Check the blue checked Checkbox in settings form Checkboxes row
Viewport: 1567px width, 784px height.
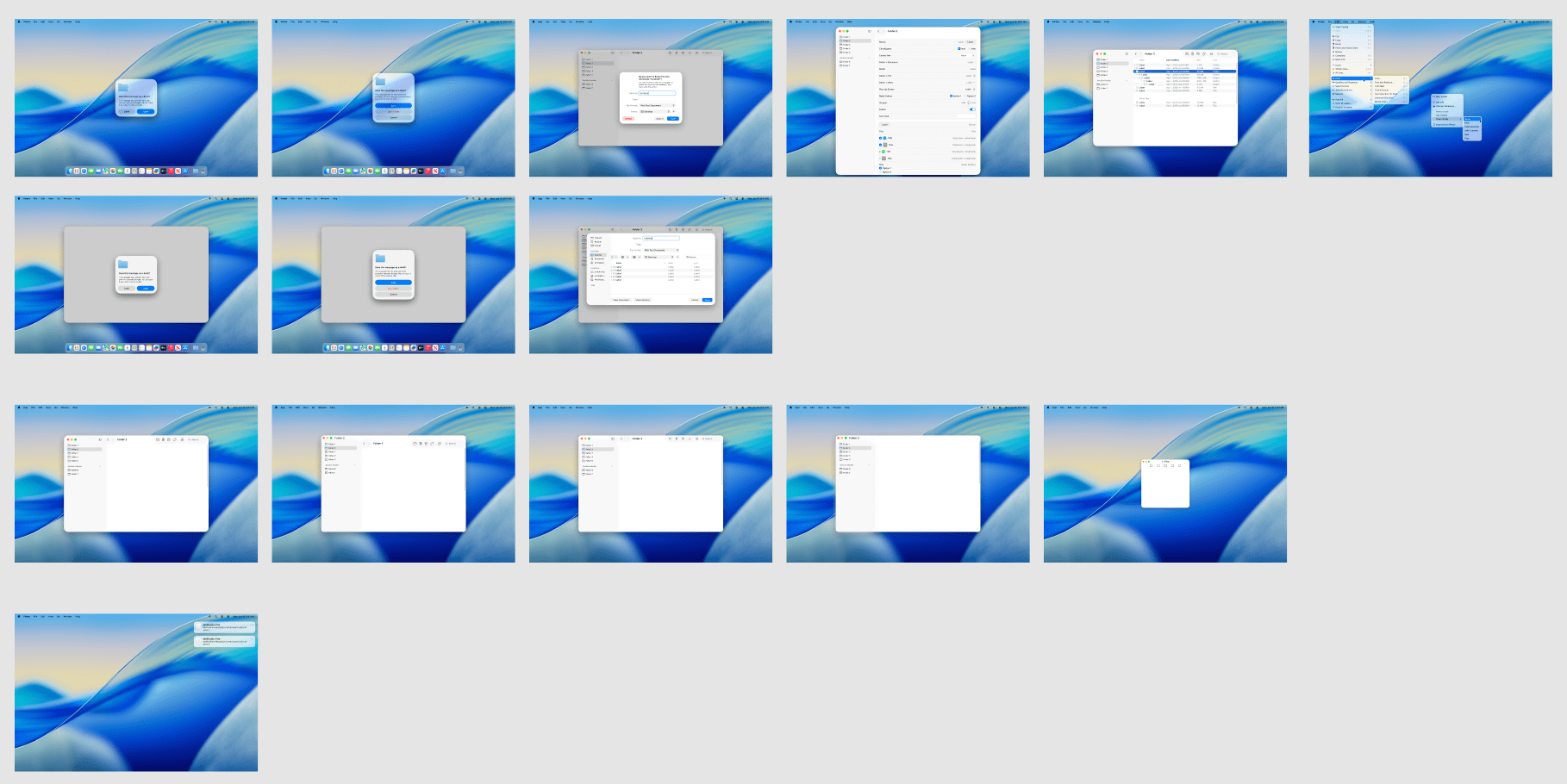958,48
